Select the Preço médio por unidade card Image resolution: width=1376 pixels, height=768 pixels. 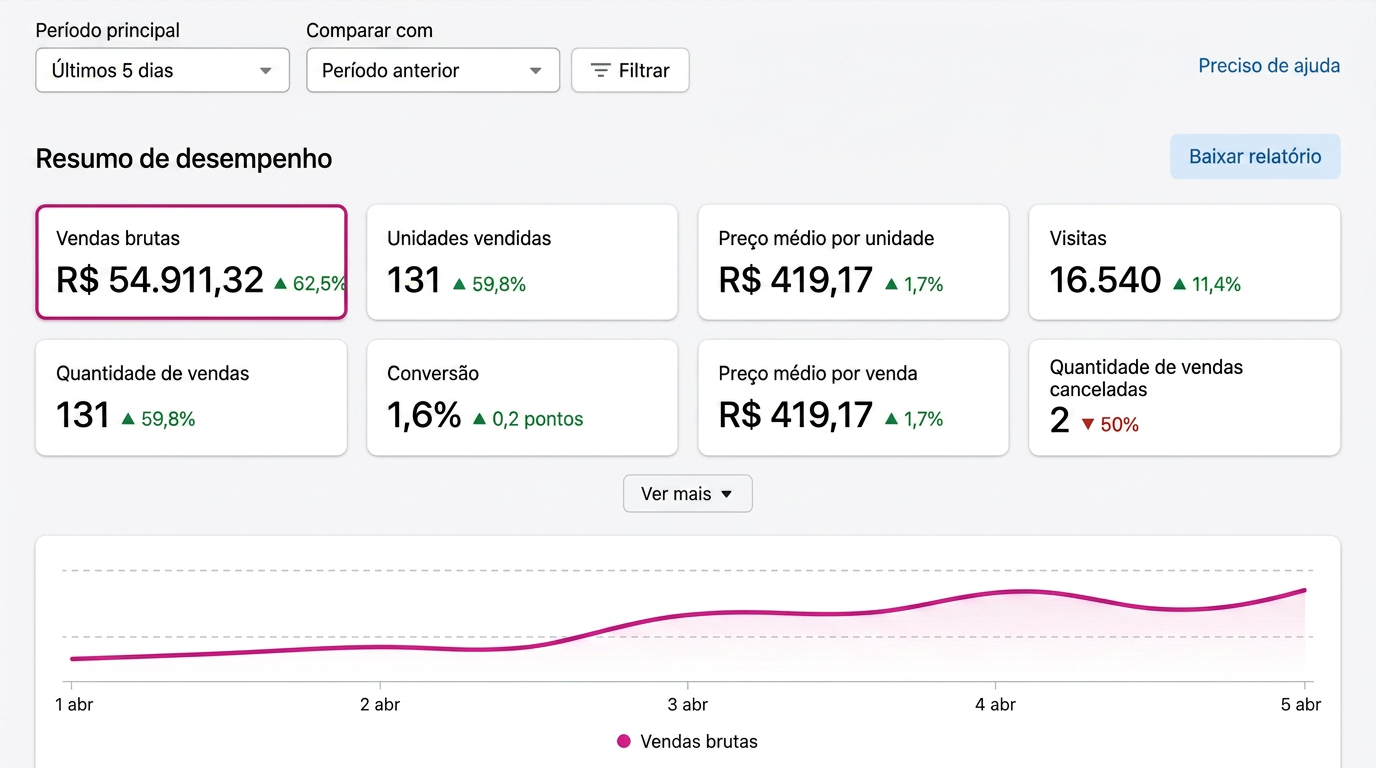853,262
